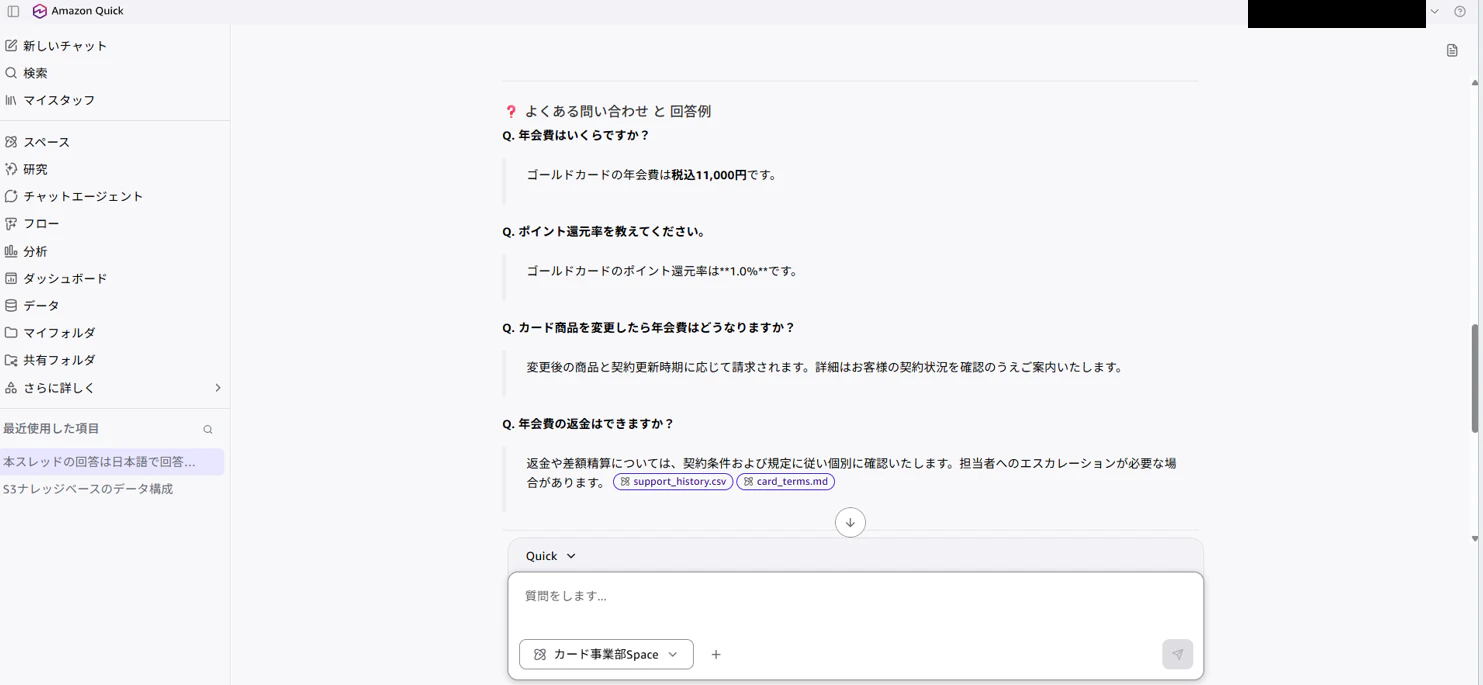The image size is (1483, 685).
Task: Open the support_history.csv source chip
Action: 673,482
